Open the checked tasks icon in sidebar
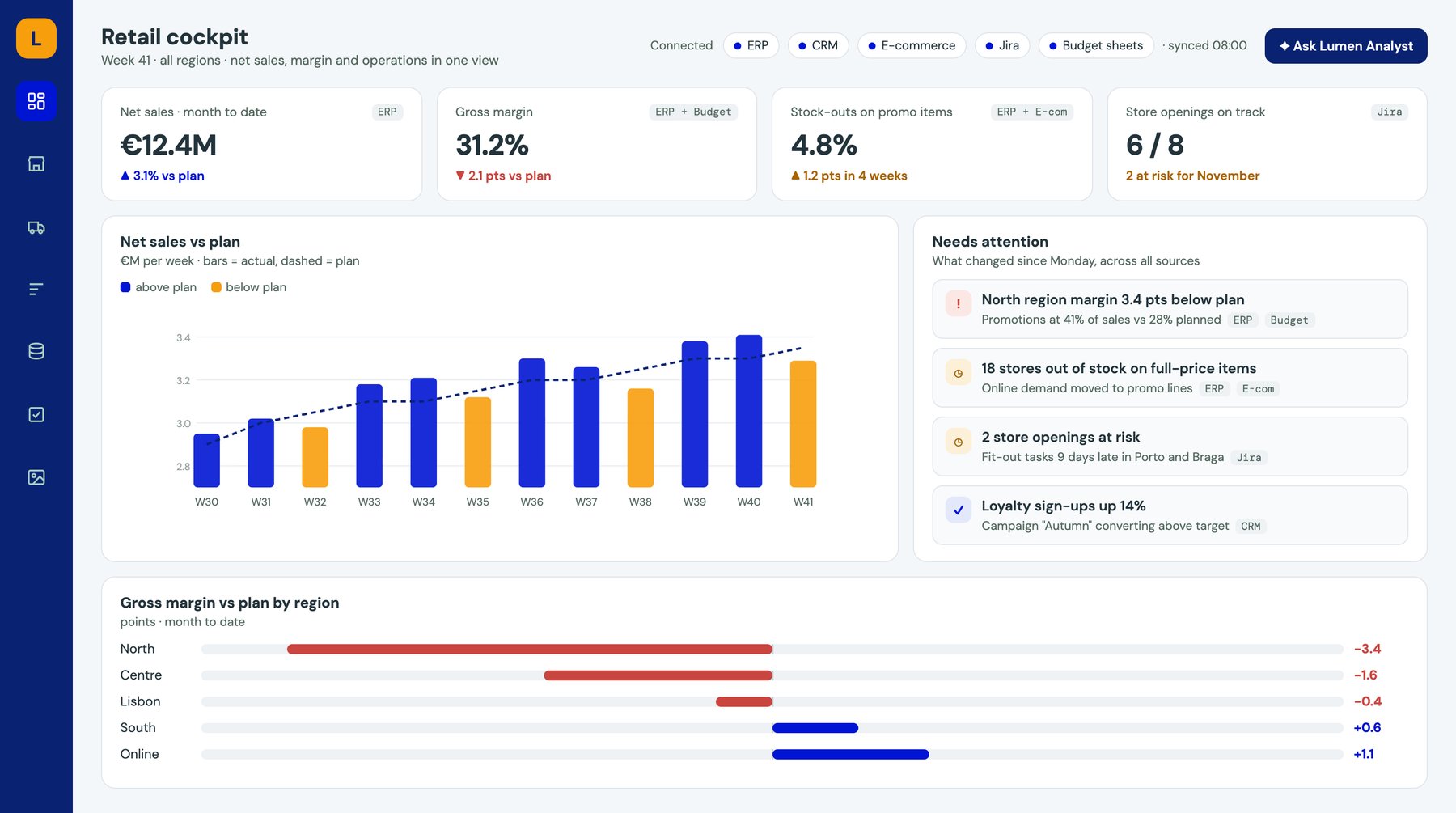 point(36,414)
